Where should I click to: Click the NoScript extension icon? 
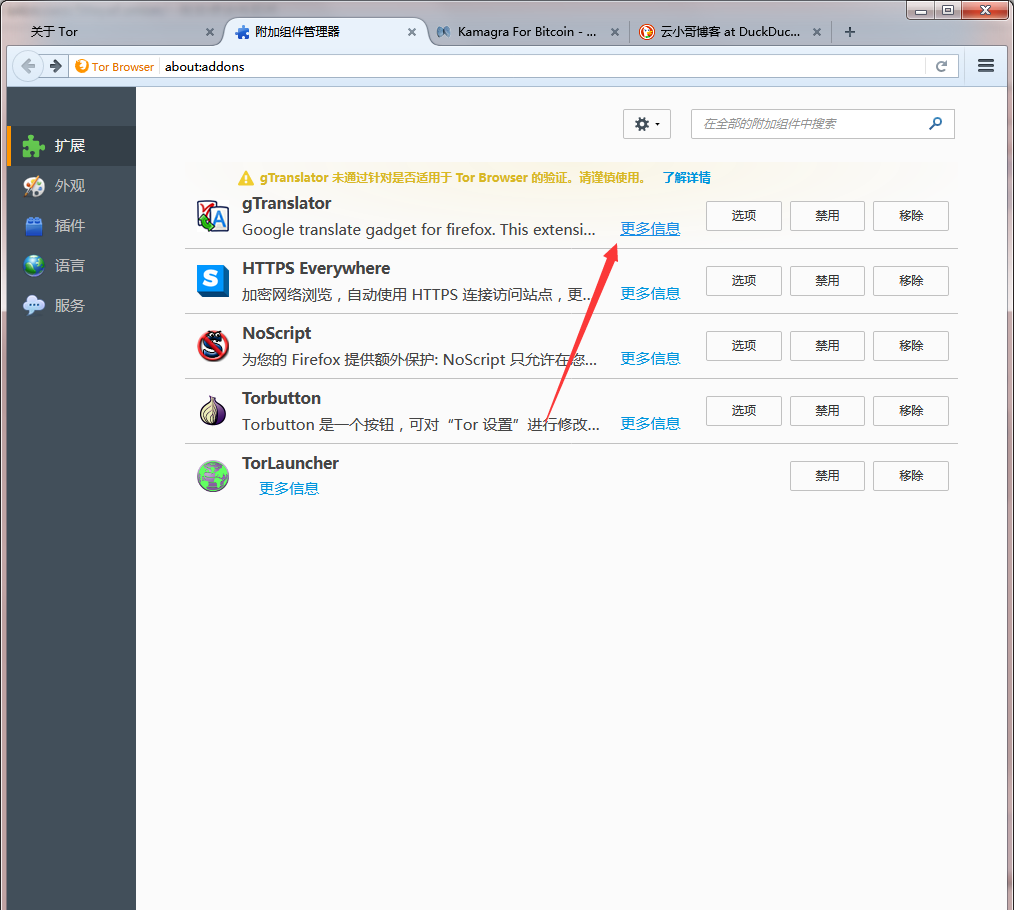[213, 346]
